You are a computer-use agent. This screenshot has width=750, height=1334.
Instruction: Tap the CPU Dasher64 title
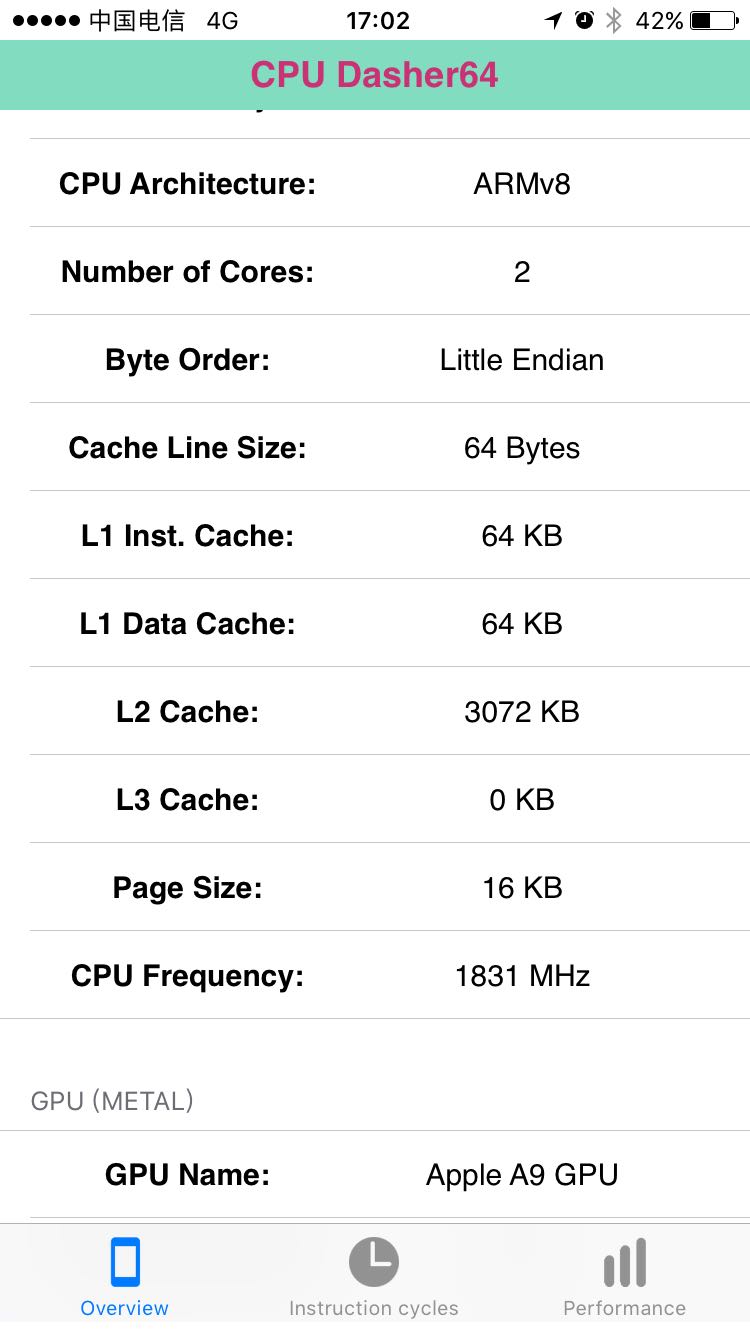(374, 75)
